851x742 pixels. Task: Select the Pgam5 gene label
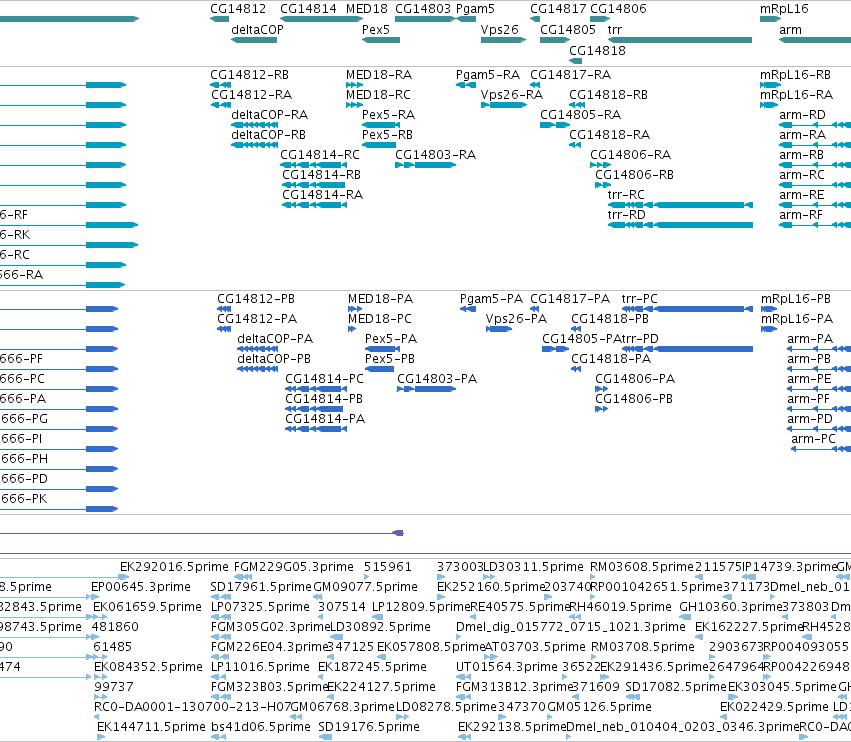[x=475, y=9]
